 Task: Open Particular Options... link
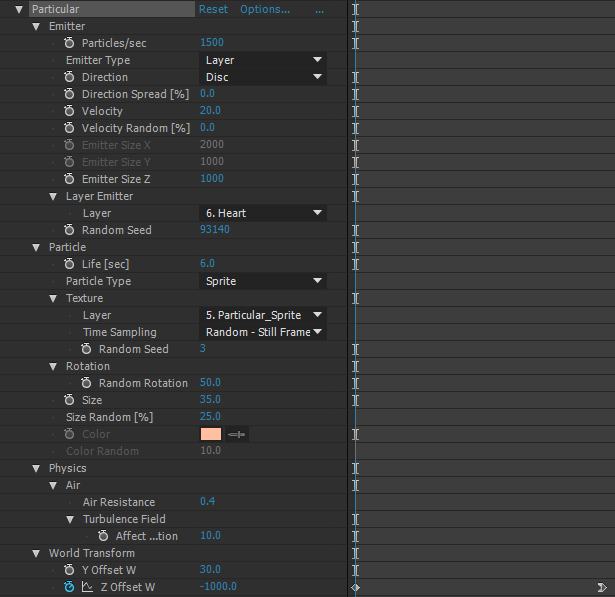point(265,9)
